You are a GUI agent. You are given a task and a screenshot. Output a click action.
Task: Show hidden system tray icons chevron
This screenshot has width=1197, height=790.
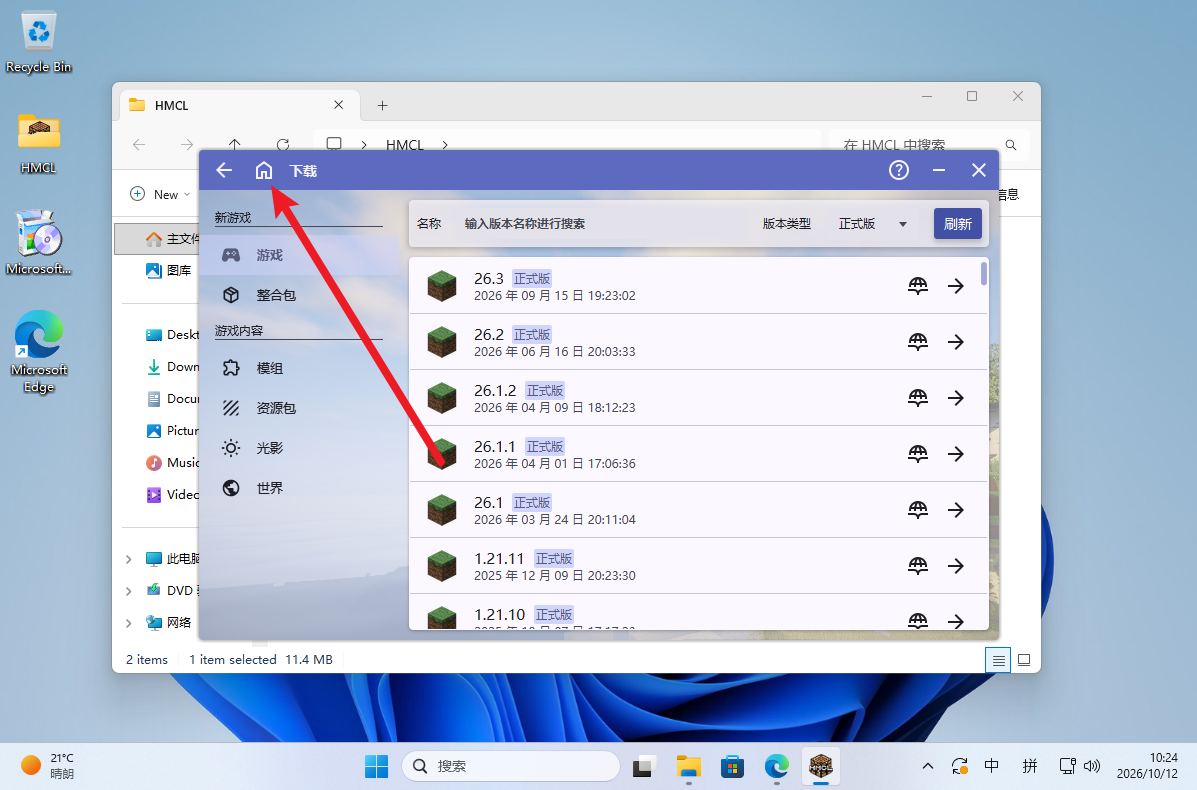[928, 766]
